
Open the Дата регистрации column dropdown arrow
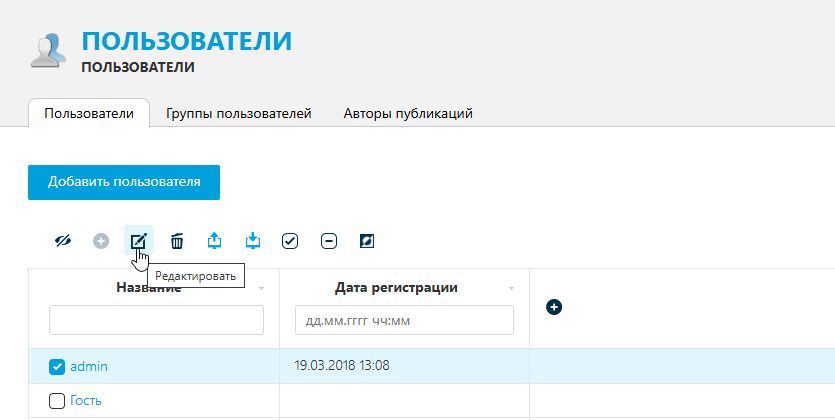coord(511,289)
